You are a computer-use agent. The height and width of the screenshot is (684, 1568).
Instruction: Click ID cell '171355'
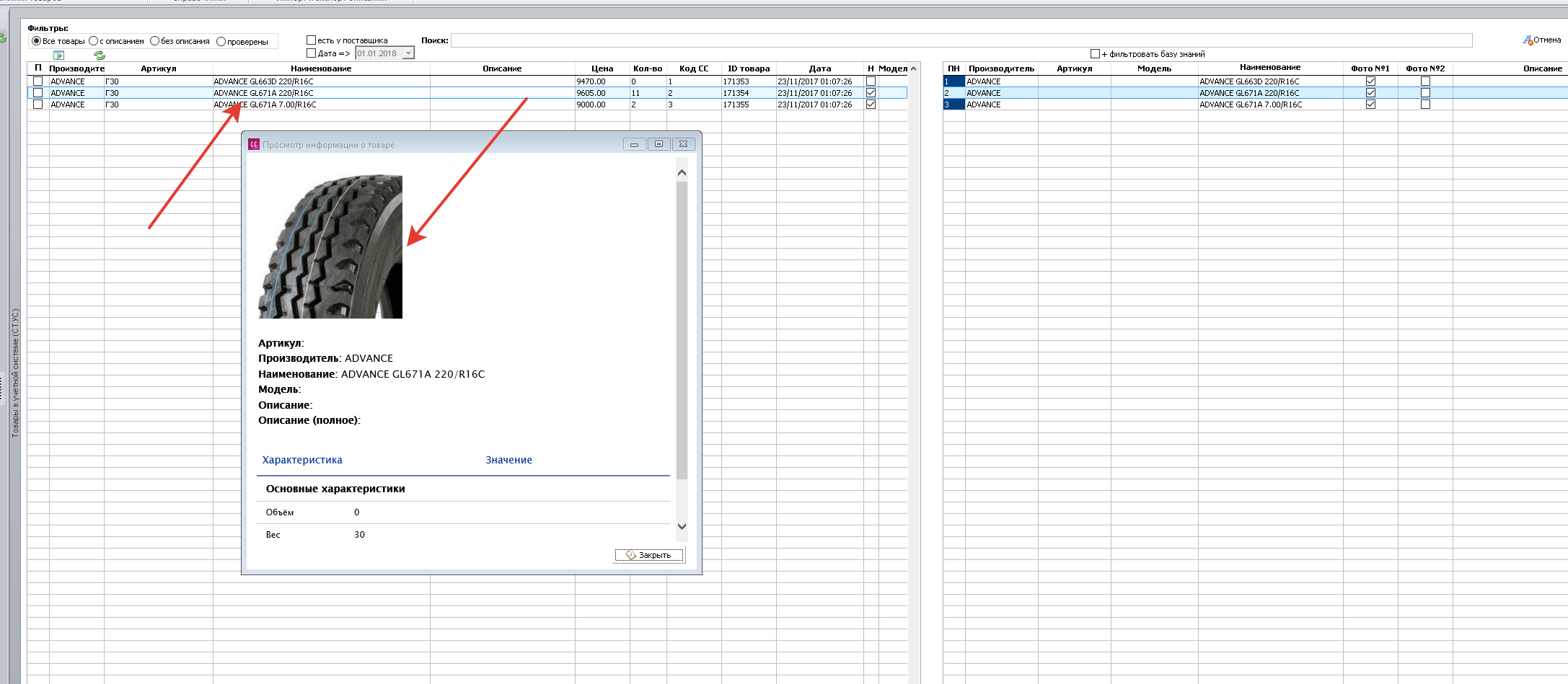(749, 105)
